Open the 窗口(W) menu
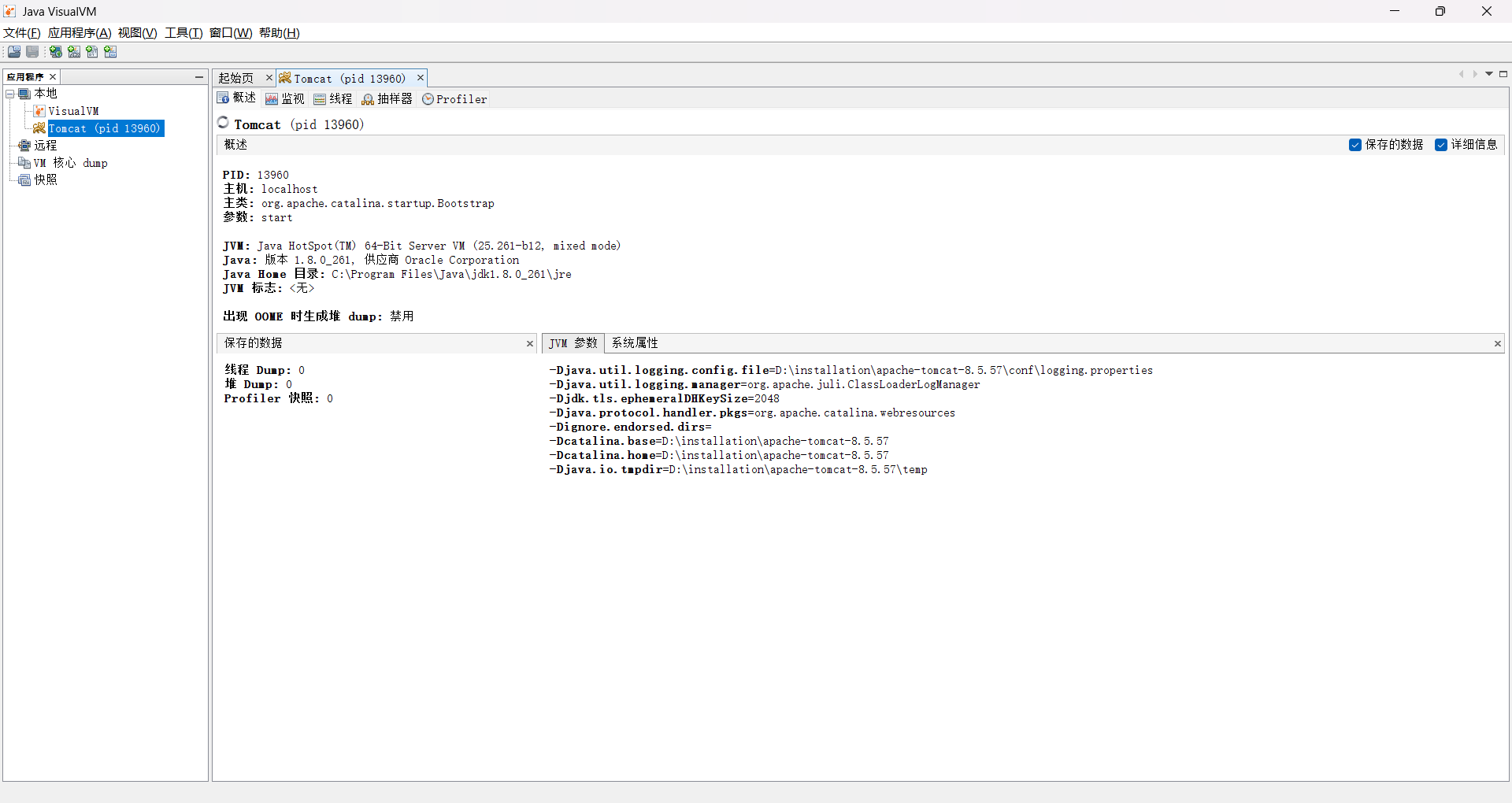This screenshot has width=1512, height=803. tap(231, 32)
